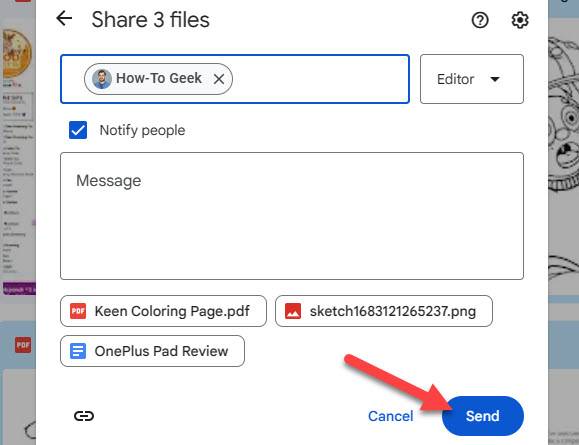The height and width of the screenshot is (445, 579).
Task: Uncheck the Notify people checkbox
Action: [x=78, y=130]
